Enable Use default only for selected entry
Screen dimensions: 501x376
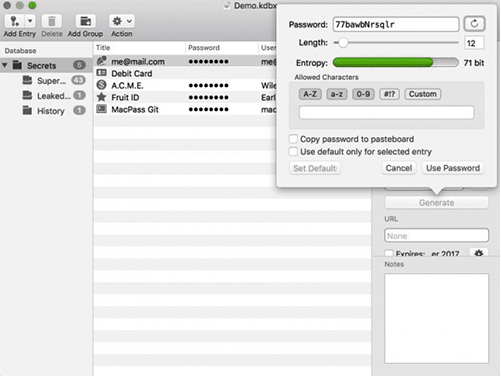(293, 151)
